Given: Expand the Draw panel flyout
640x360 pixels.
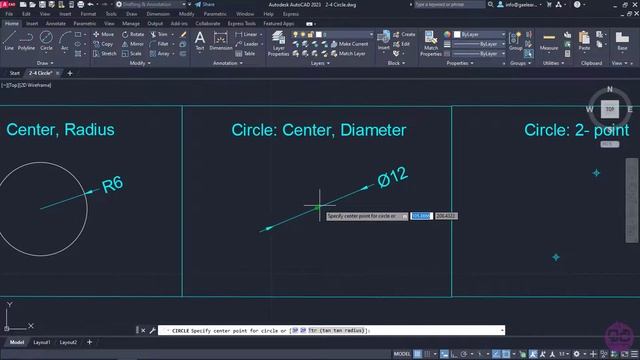Looking at the screenshot, I should click(45, 63).
